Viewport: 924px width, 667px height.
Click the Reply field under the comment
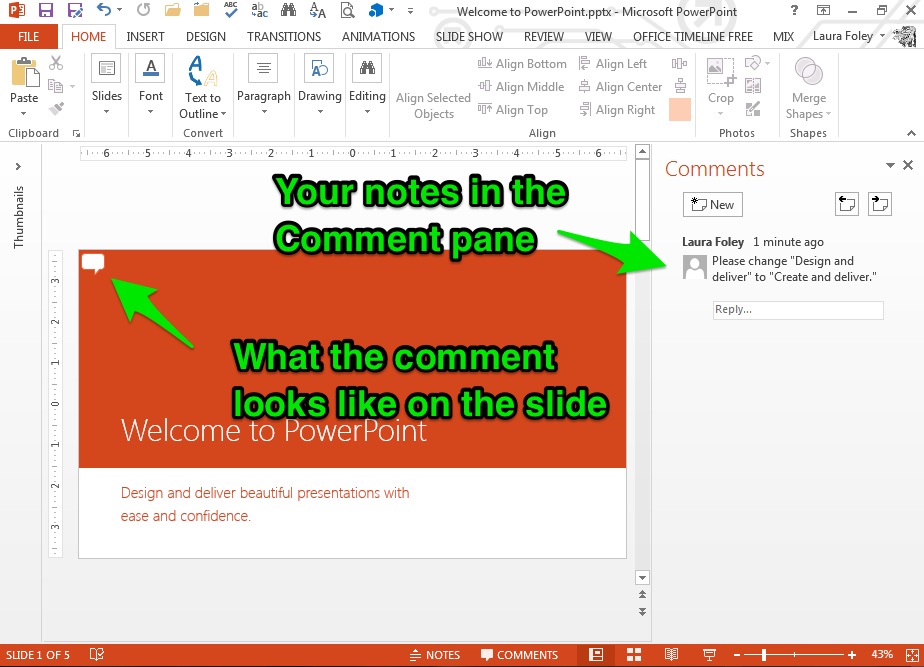798,310
